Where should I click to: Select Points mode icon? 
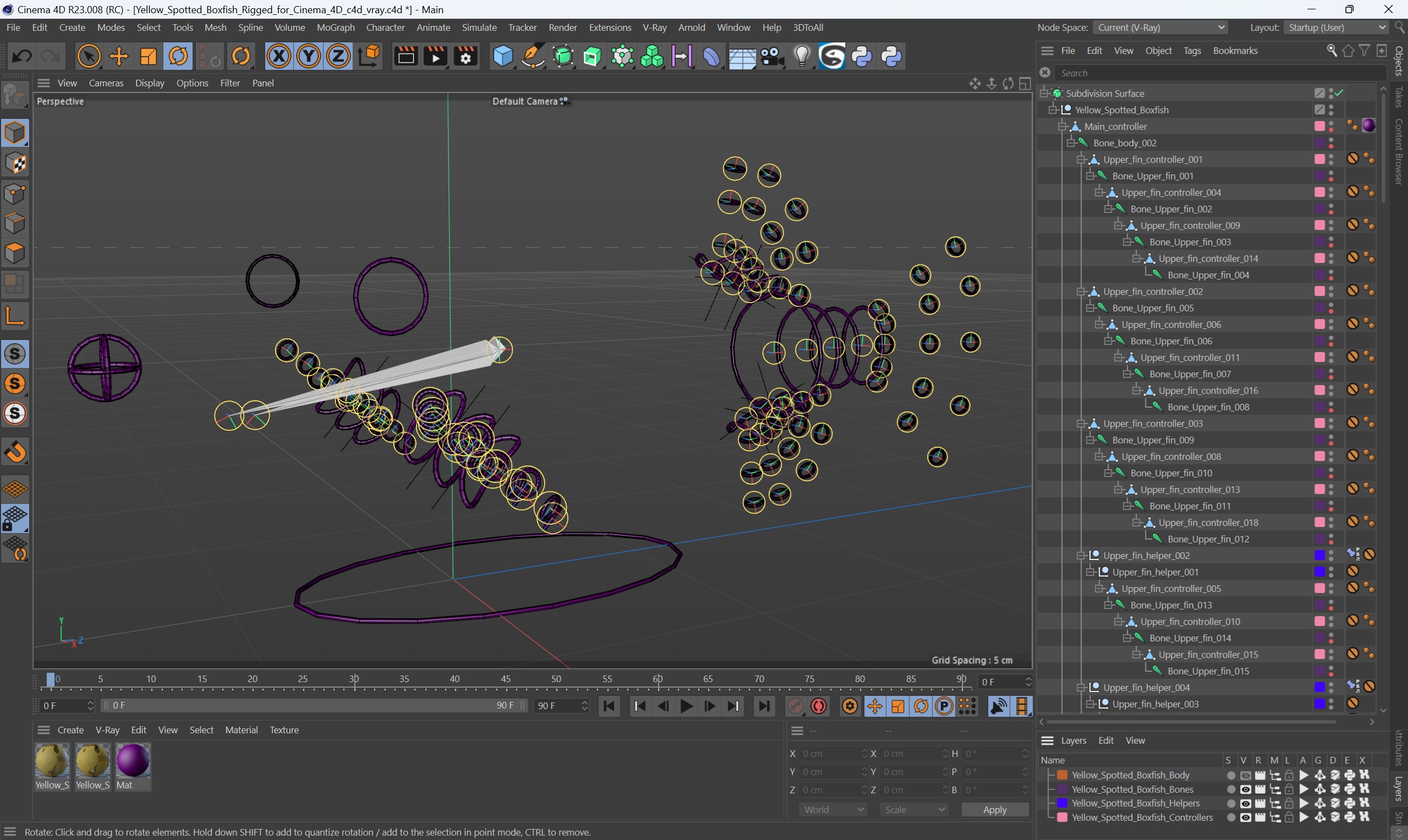15,194
